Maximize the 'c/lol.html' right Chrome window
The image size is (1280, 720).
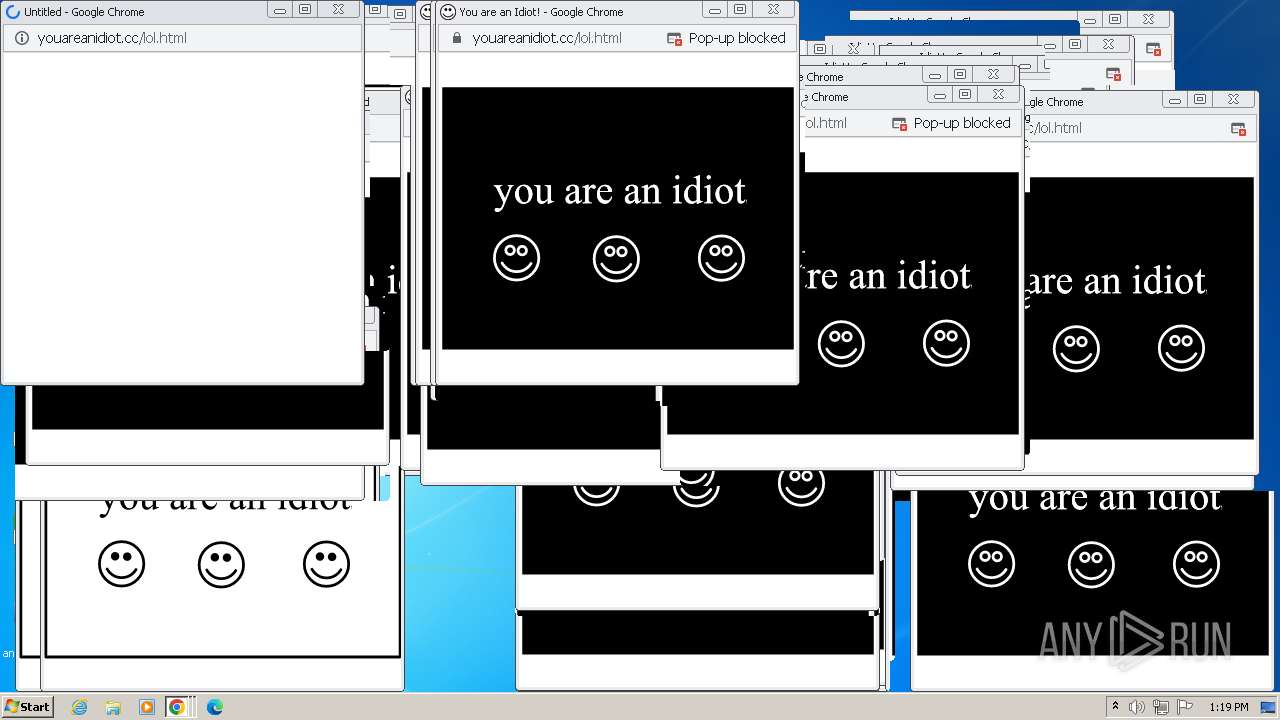click(x=1201, y=99)
